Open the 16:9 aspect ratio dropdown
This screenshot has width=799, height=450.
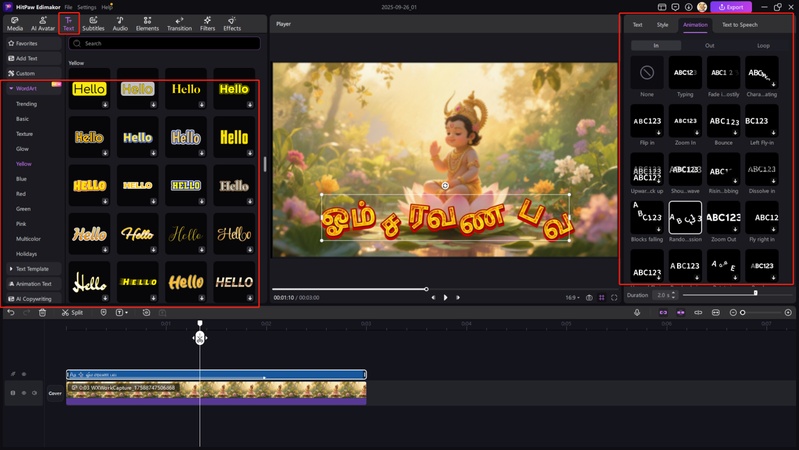pyautogui.click(x=572, y=298)
